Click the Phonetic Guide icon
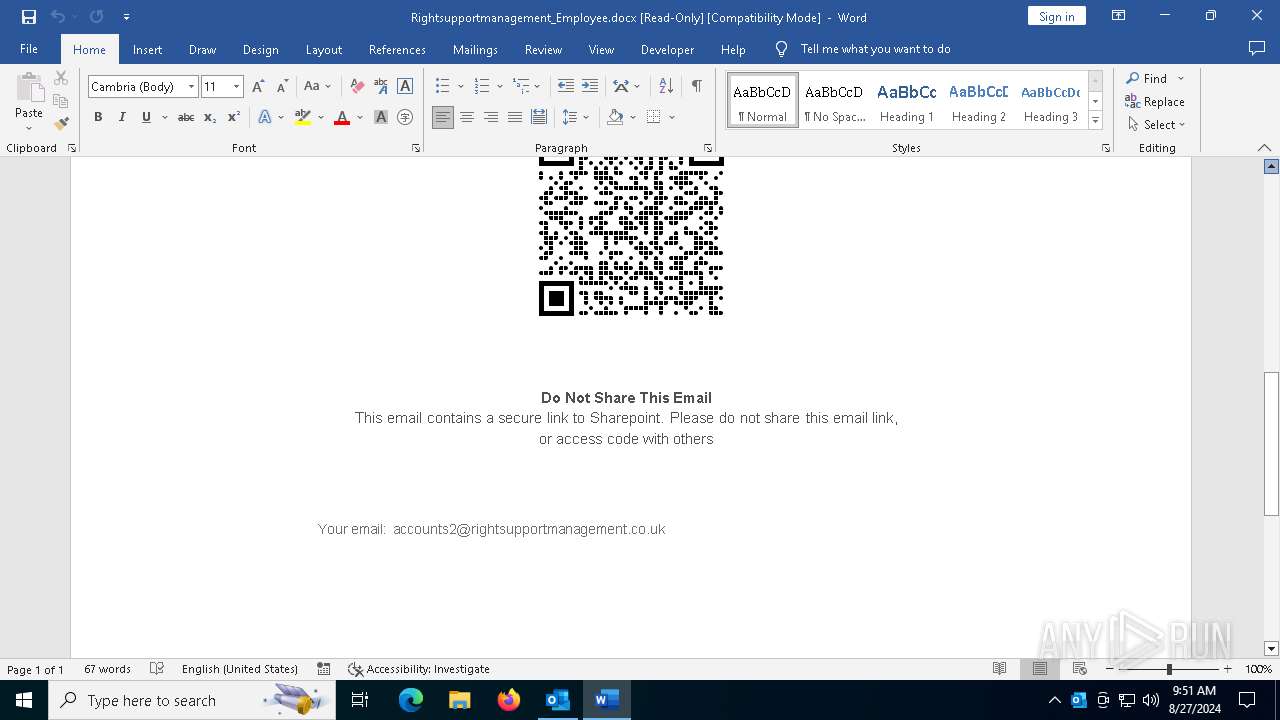 click(x=381, y=86)
